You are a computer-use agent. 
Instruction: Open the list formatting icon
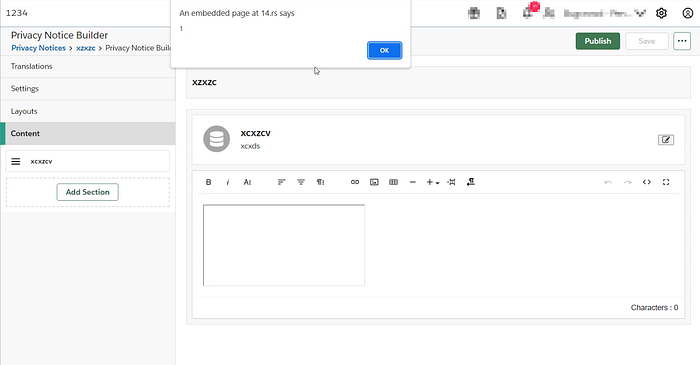click(x=301, y=182)
